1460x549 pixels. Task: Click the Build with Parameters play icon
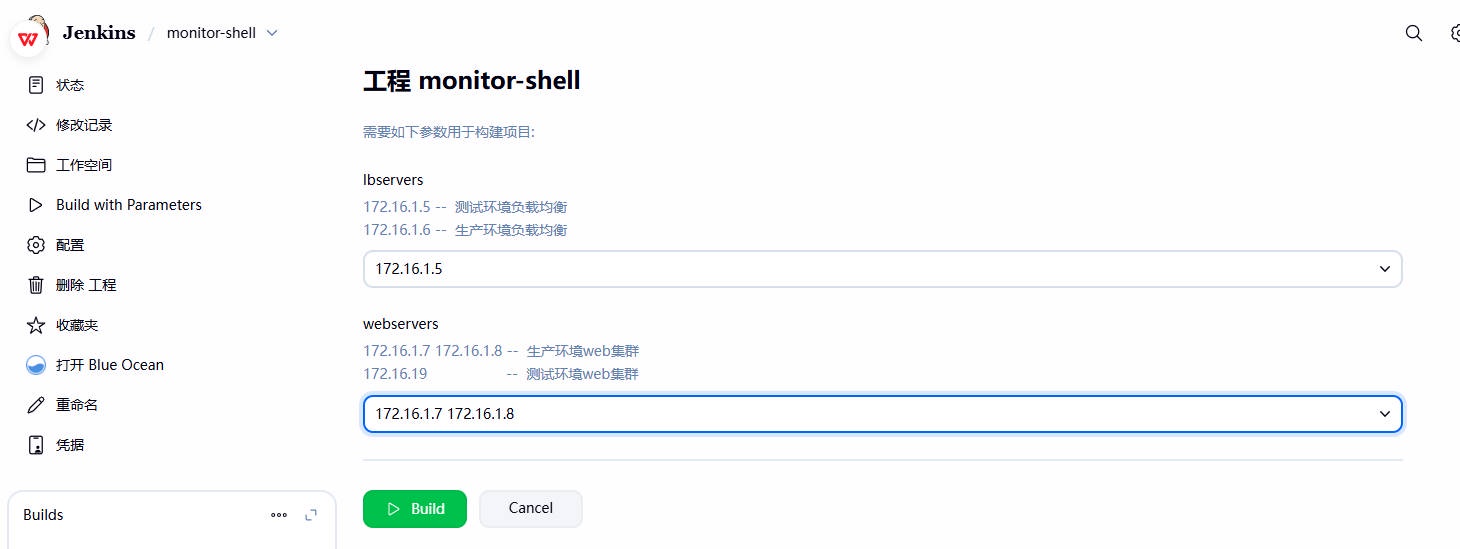tap(36, 205)
